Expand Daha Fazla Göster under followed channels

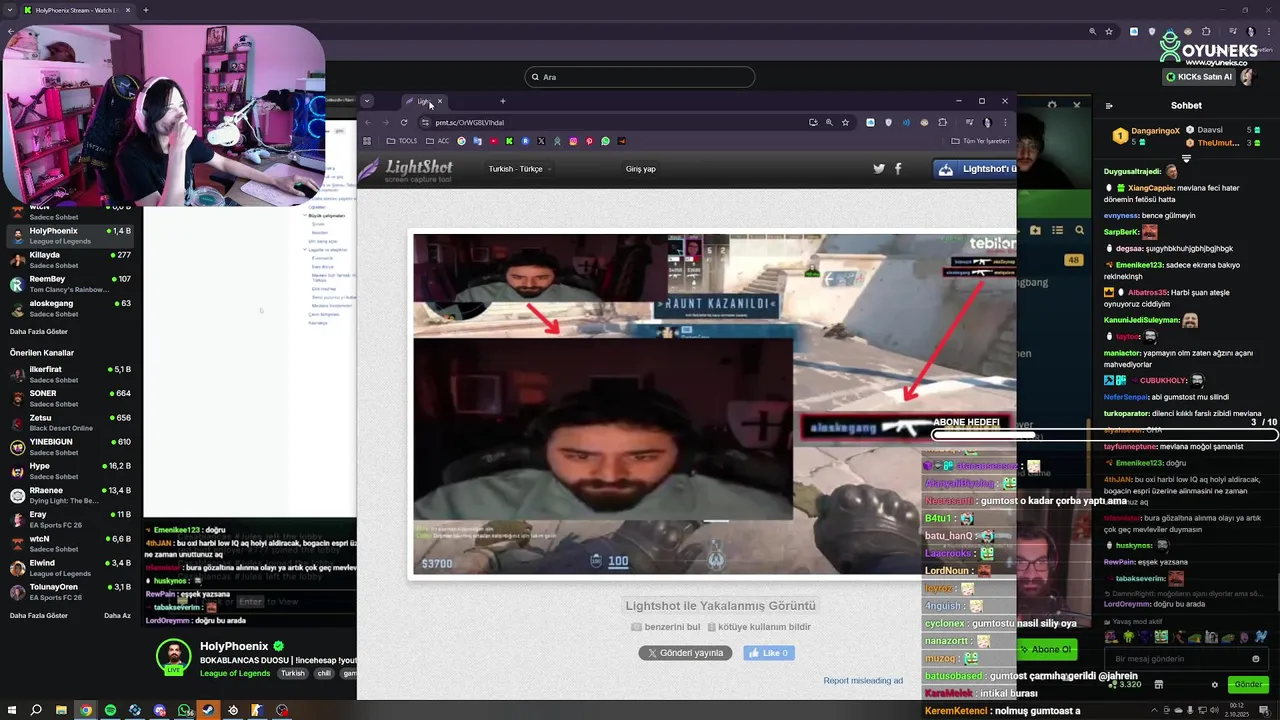tap(39, 331)
